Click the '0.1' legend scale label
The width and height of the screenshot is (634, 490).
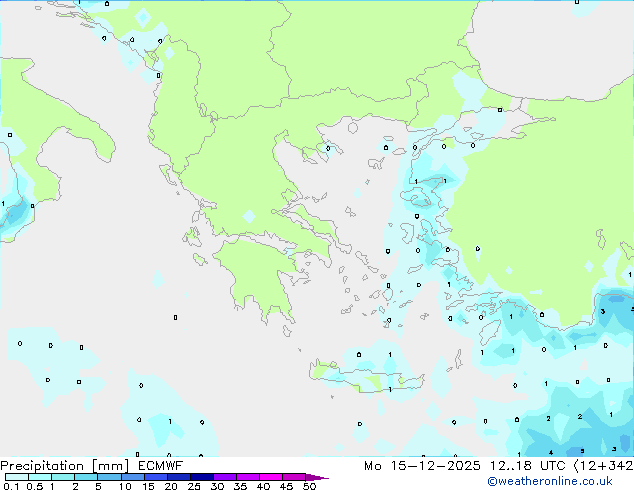pos(11,486)
